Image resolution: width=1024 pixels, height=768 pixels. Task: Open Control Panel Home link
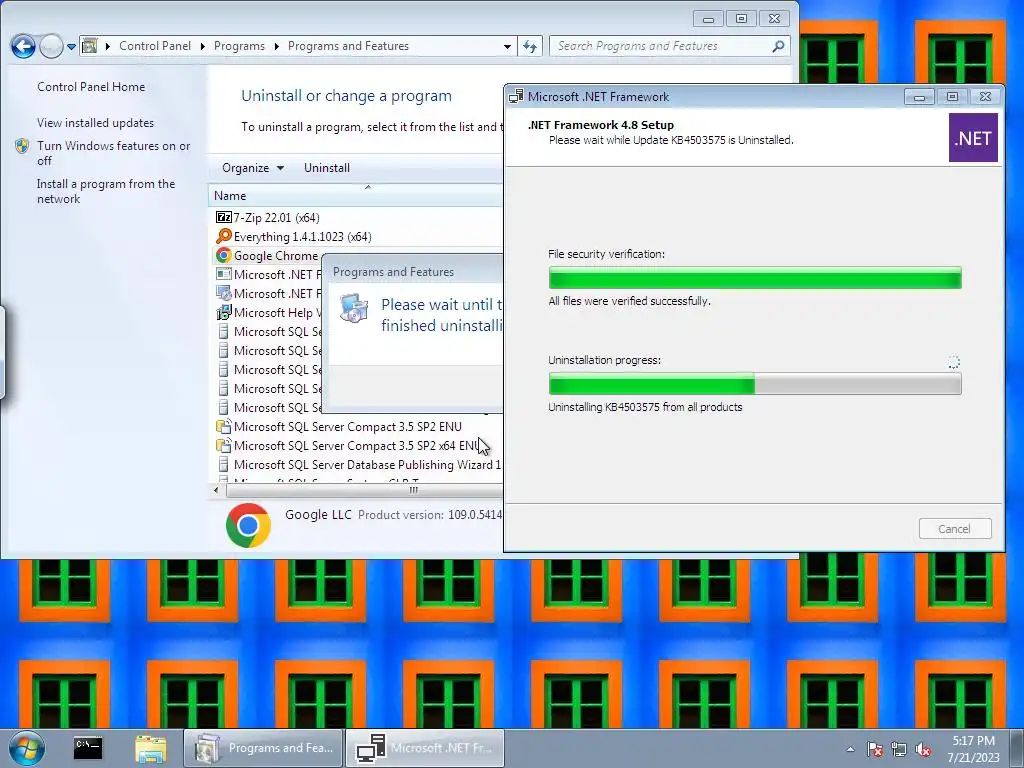(x=91, y=87)
